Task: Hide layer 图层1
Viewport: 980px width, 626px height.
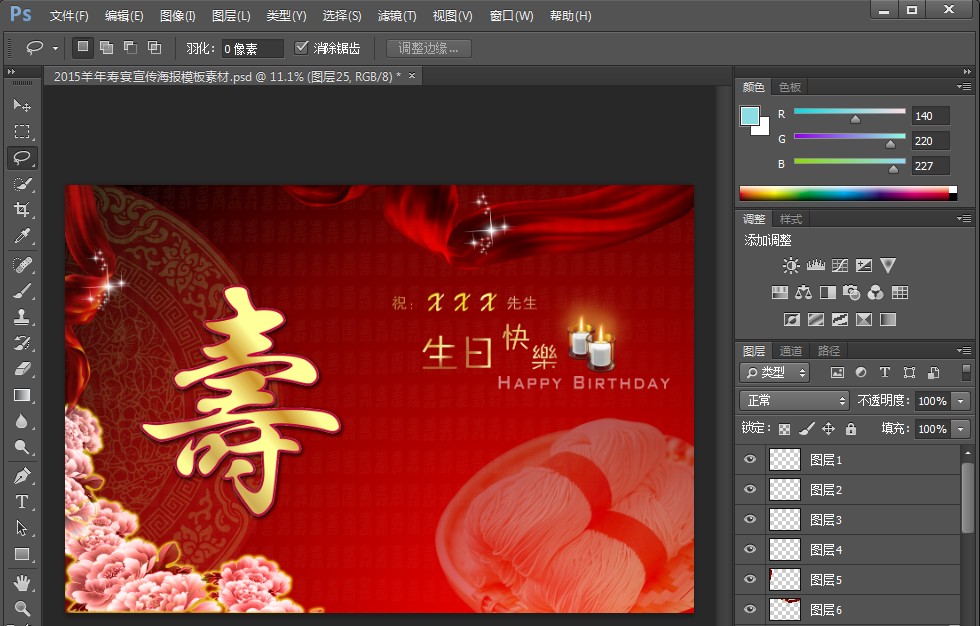Action: point(750,460)
